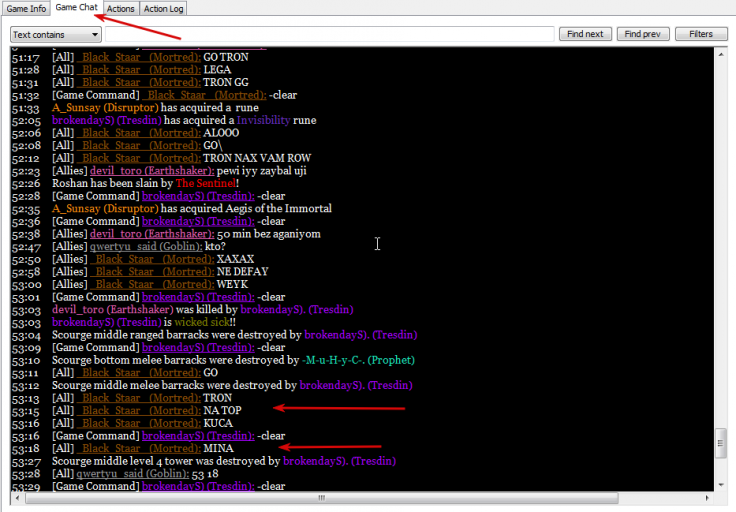The width and height of the screenshot is (736, 512).
Task: Click timestamp 52:26
Action: pos(26,184)
